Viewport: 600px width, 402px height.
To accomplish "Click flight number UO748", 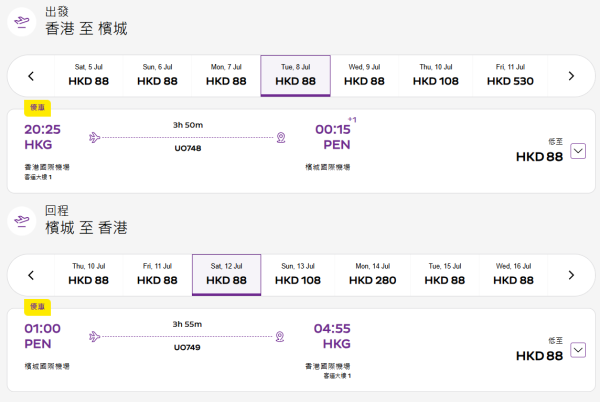I will click(188, 148).
